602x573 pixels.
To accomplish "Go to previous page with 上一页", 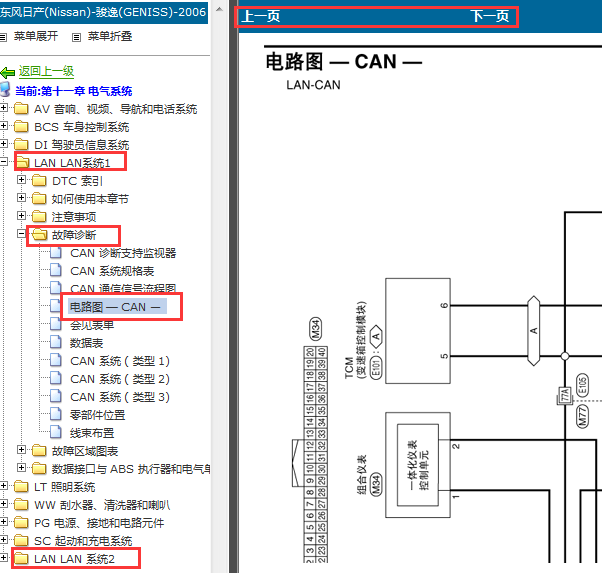I will point(261,16).
